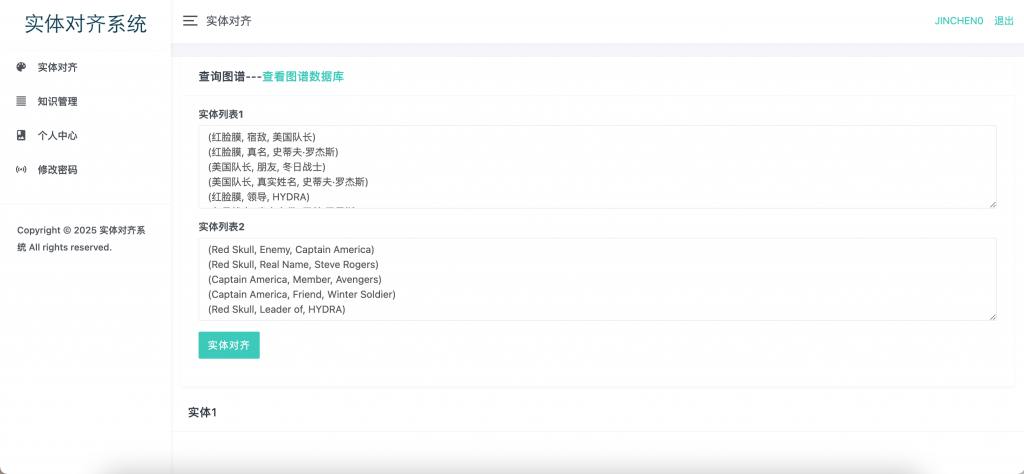Click the Copyright © 2025 footer text
The height and width of the screenshot is (474, 1024).
[x=81, y=239]
